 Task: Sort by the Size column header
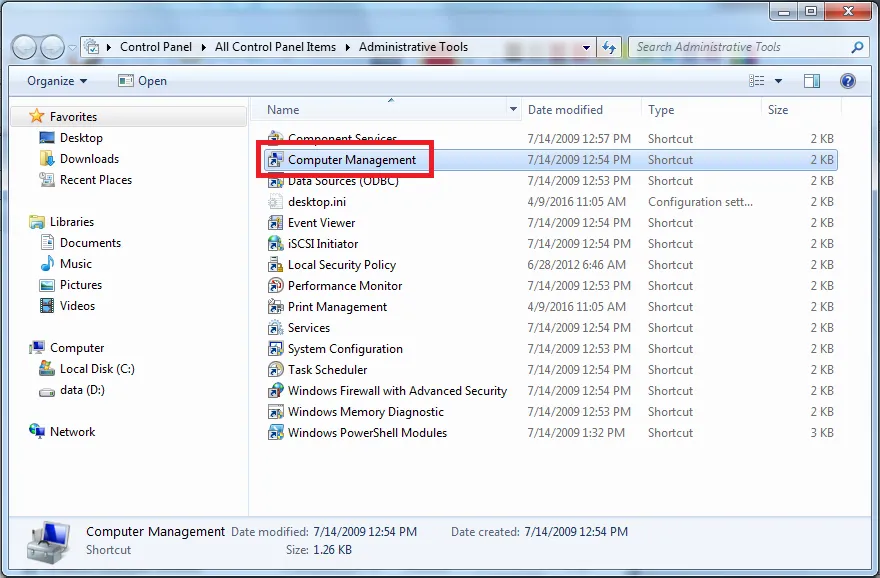click(x=801, y=109)
